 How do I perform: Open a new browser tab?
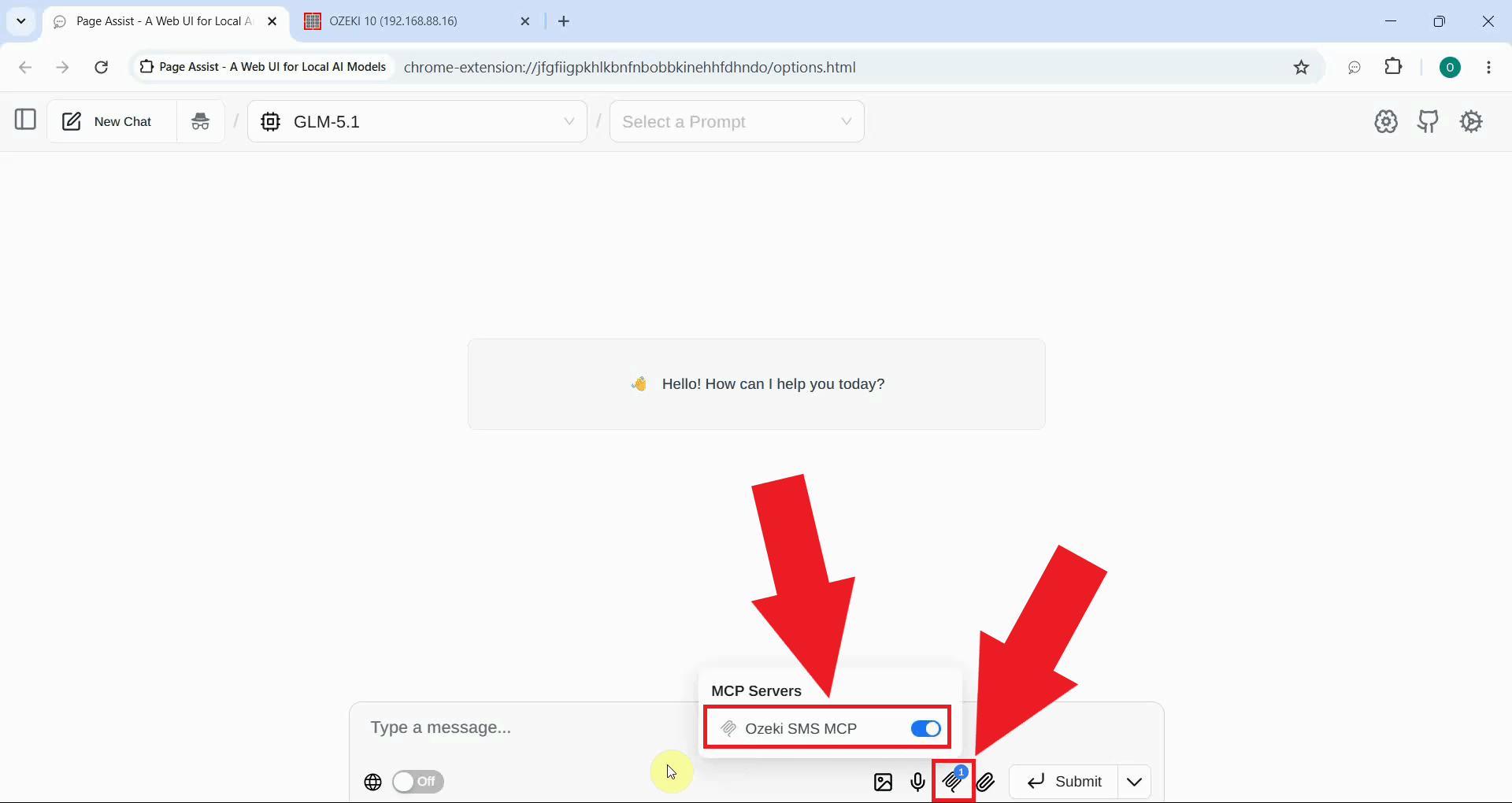coord(564,21)
